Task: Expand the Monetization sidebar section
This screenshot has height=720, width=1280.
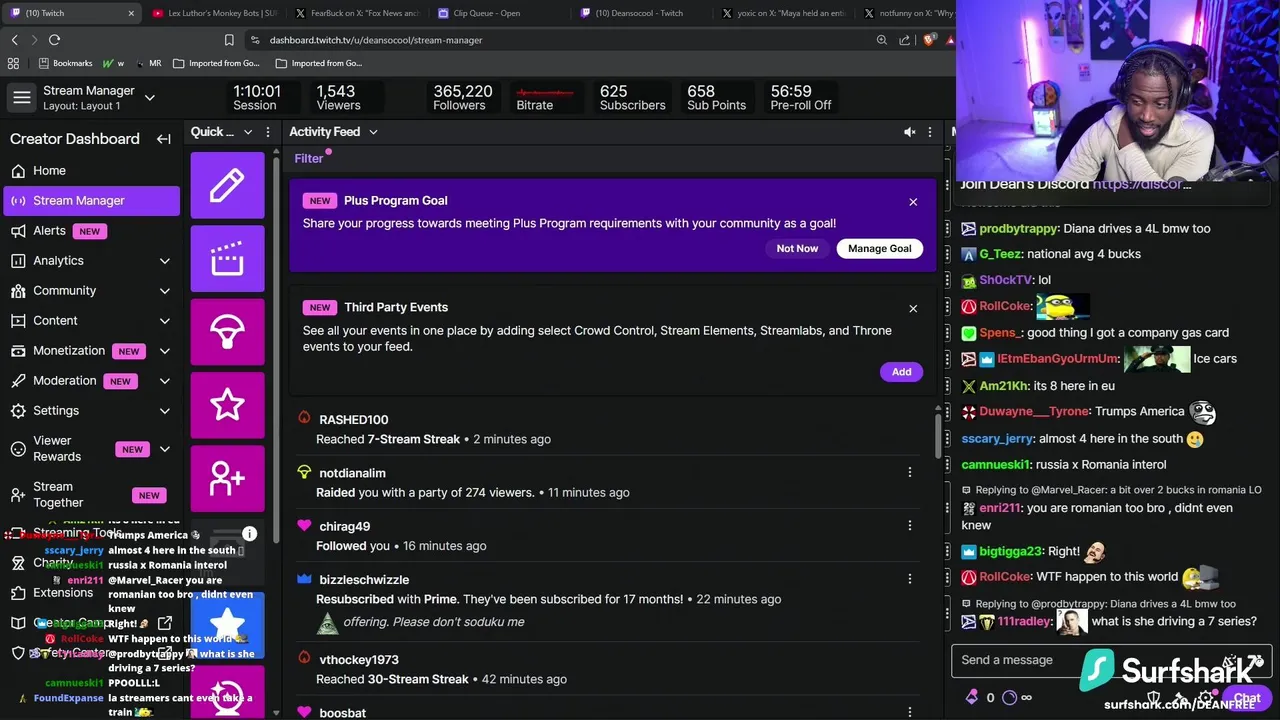Action: 164,351
